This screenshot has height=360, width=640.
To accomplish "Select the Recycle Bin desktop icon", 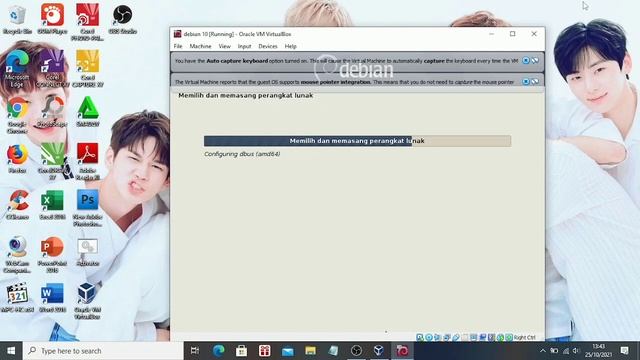I will 17,20.
